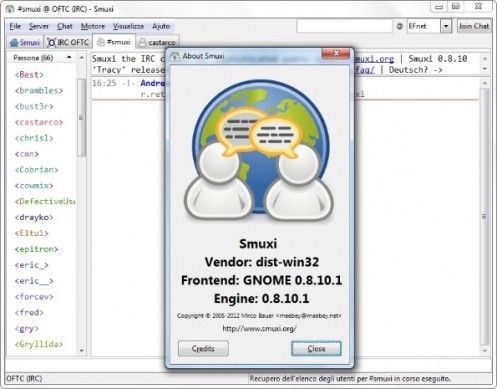This screenshot has height=389, width=497.
Task: Select the IRC OFTC tab icon
Action: pos(52,43)
